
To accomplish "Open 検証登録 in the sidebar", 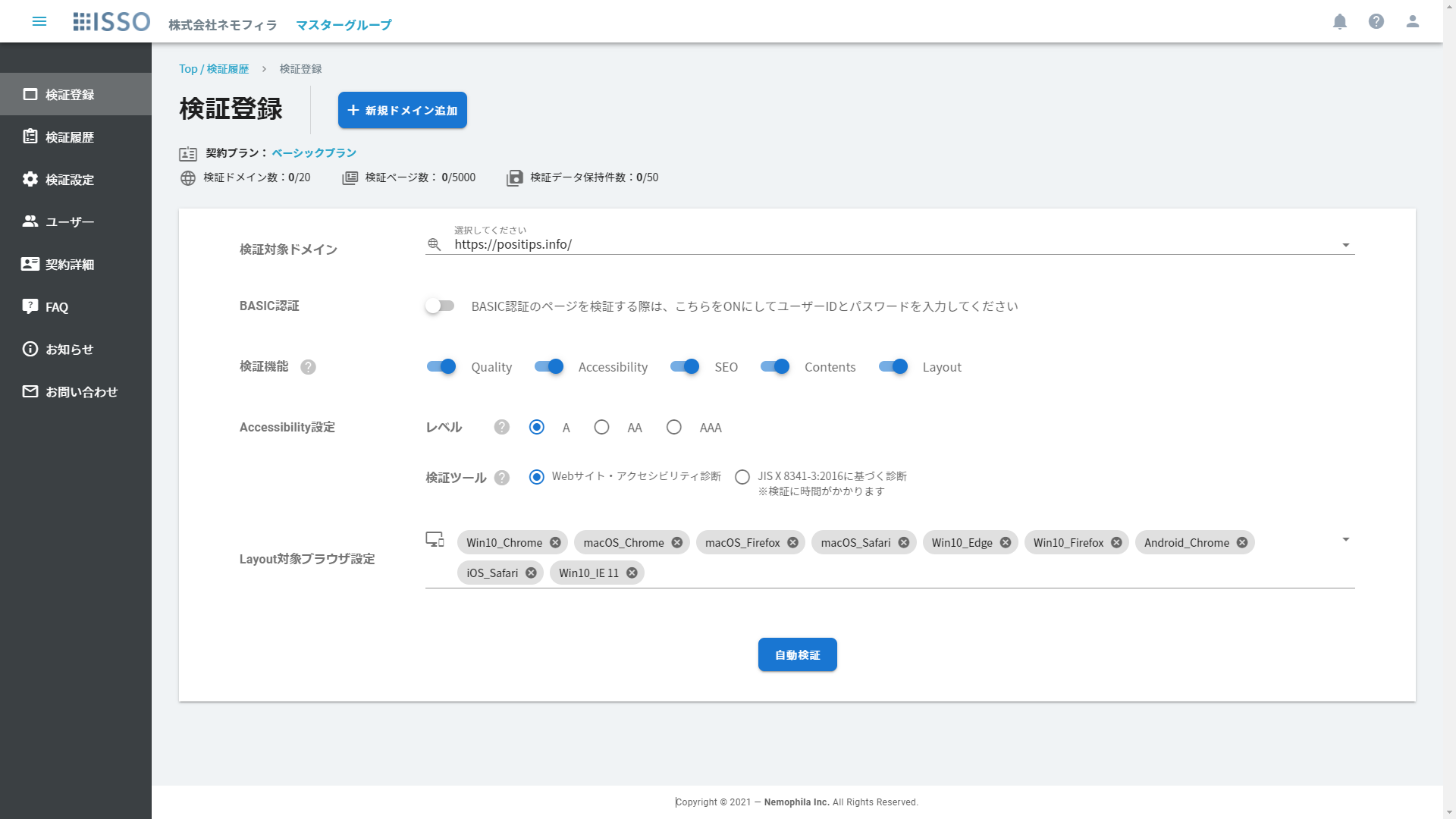I will click(76, 95).
